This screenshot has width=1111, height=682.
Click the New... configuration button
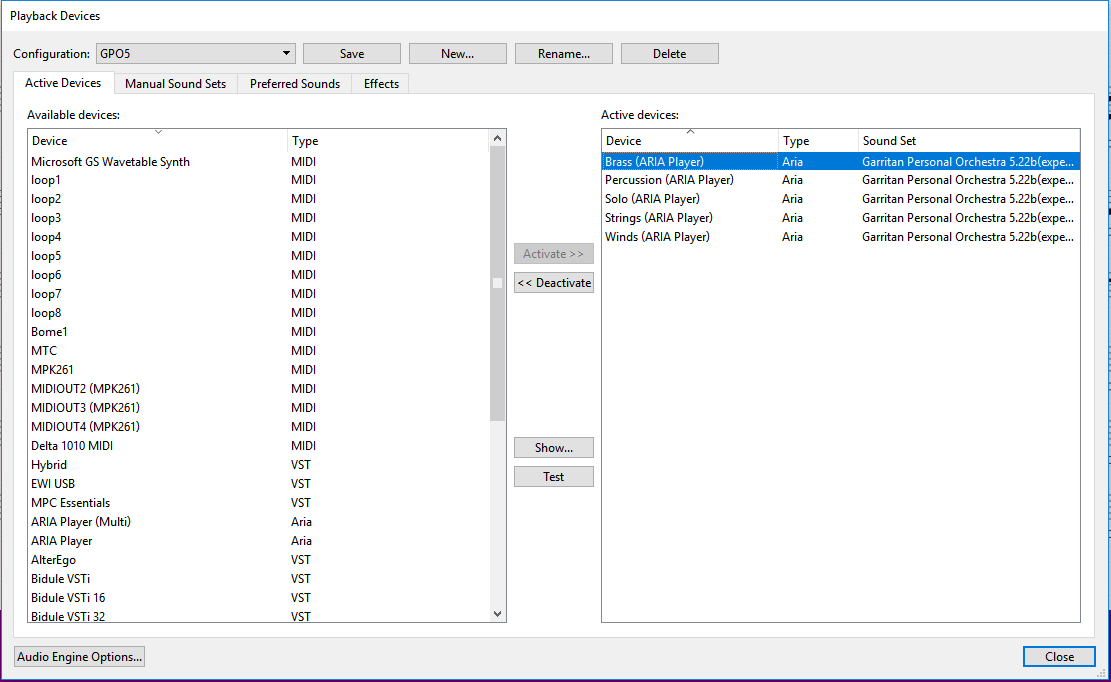click(457, 54)
